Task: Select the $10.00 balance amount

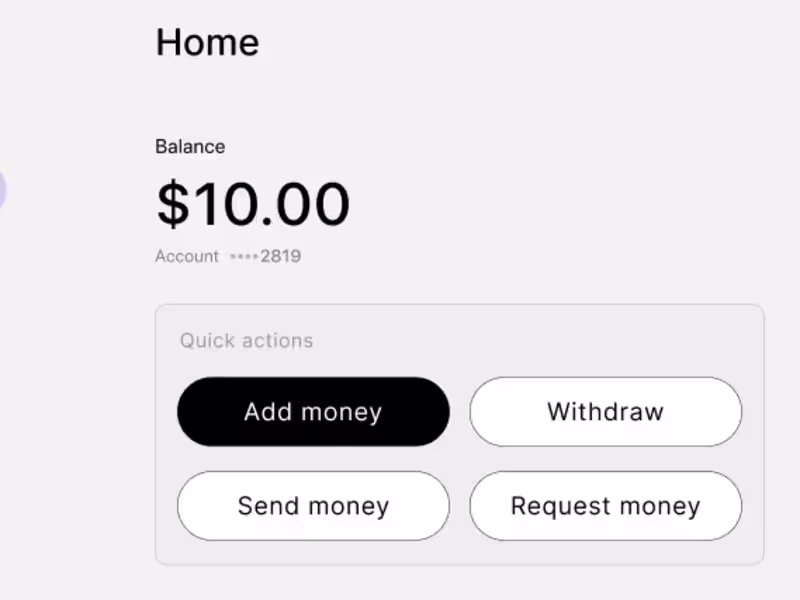Action: [253, 203]
